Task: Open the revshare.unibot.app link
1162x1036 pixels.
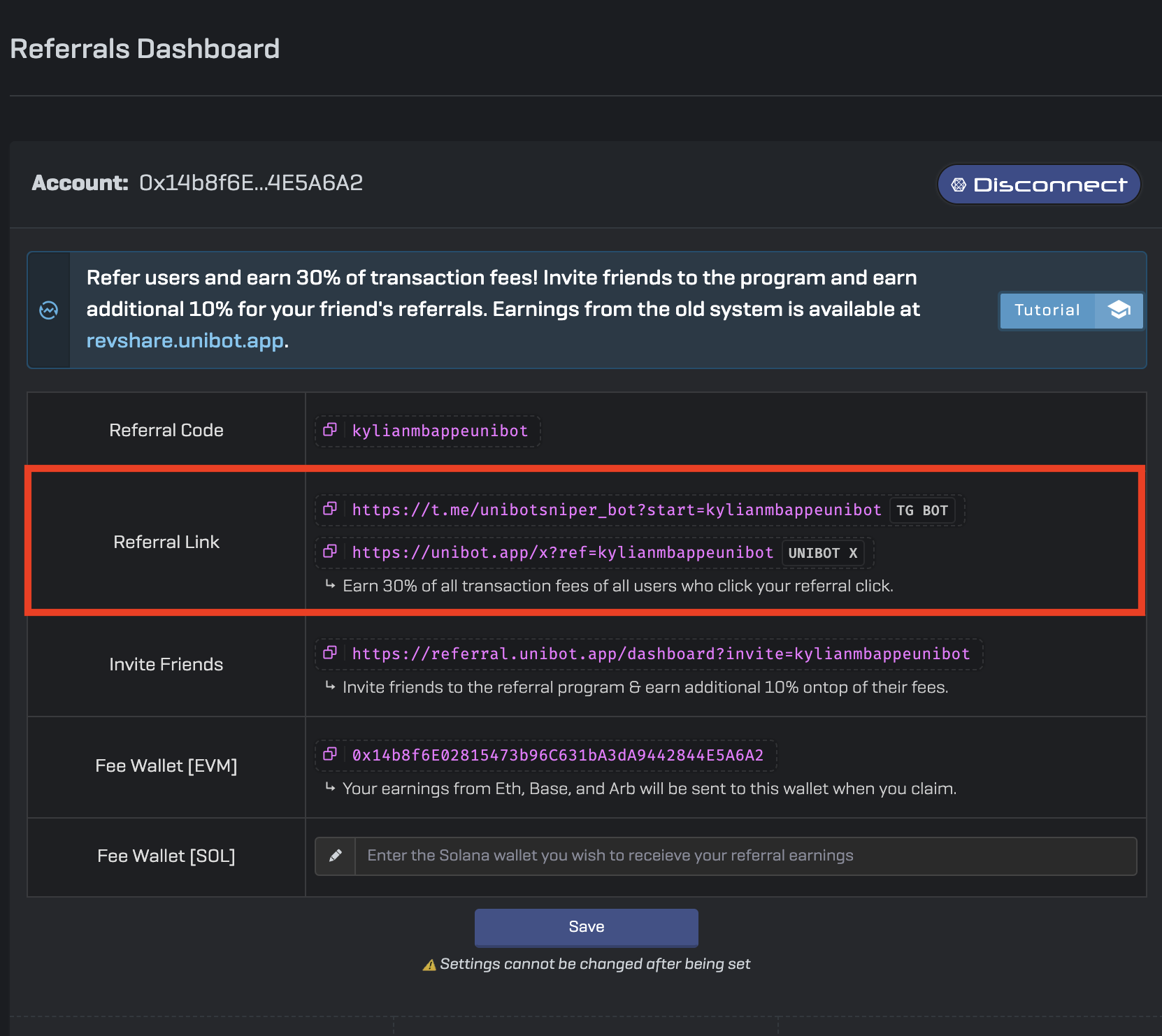Action: 185,340
